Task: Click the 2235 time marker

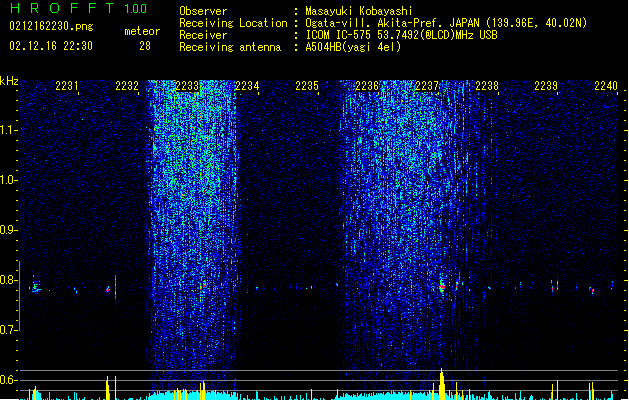Action: (x=307, y=86)
